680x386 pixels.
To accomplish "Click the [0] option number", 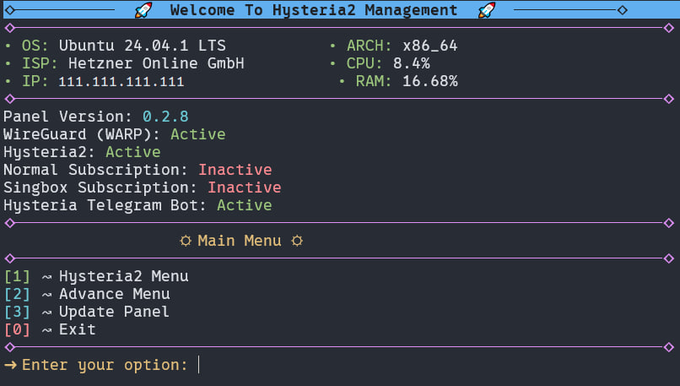I will [x=17, y=330].
